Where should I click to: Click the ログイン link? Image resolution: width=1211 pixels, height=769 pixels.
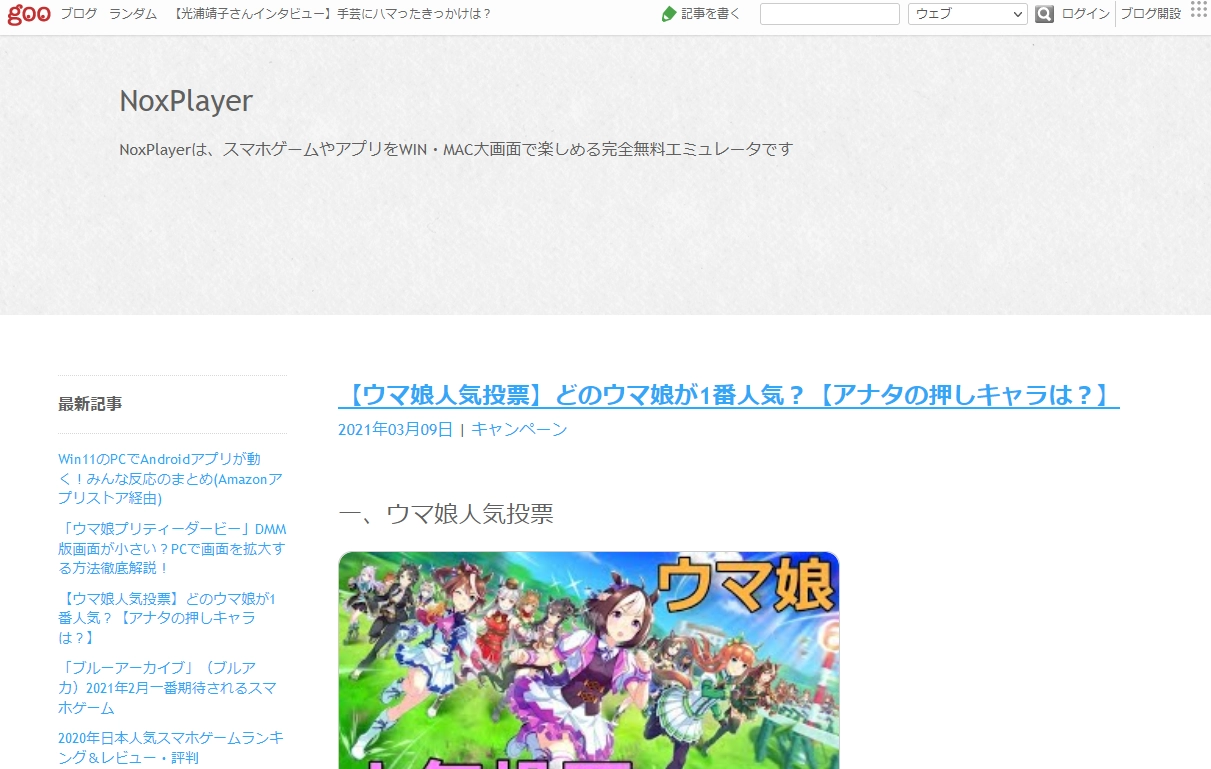tap(1085, 14)
